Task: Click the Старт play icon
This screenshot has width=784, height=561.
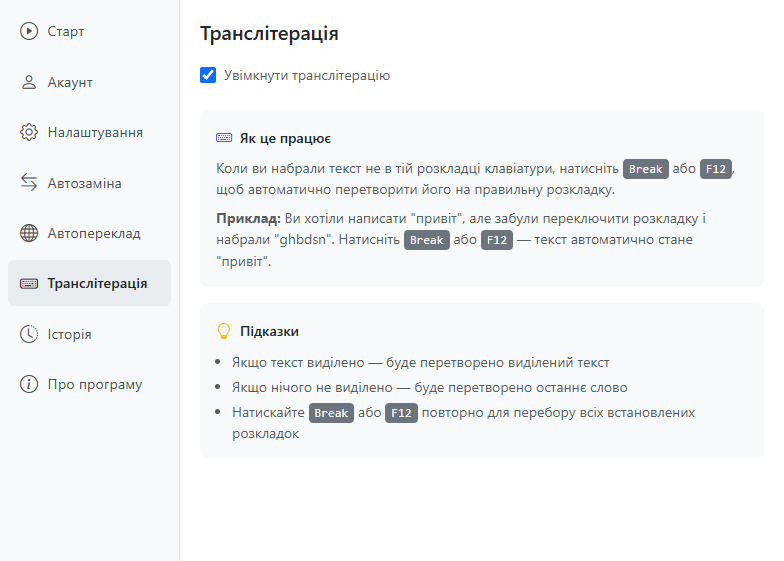Action: [x=29, y=31]
